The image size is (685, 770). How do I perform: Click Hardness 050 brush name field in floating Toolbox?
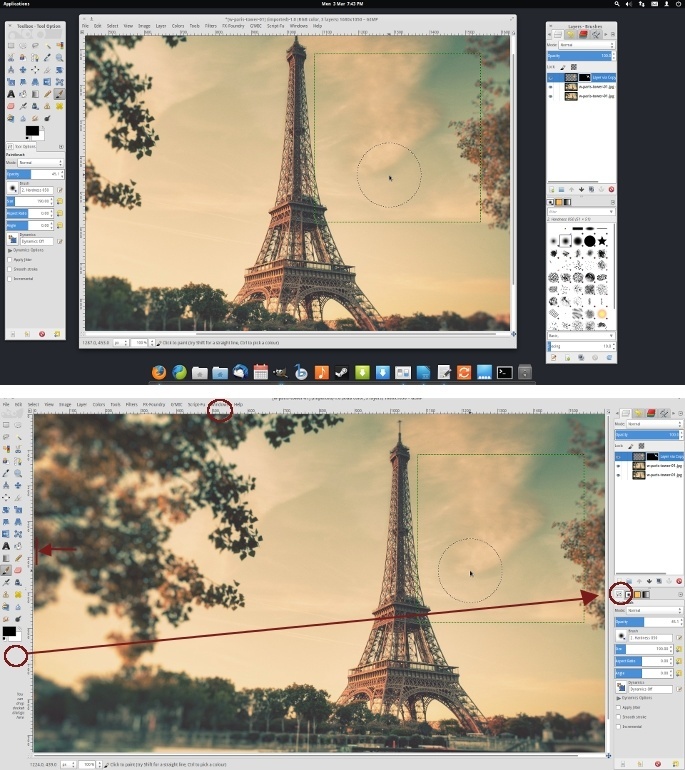point(37,190)
